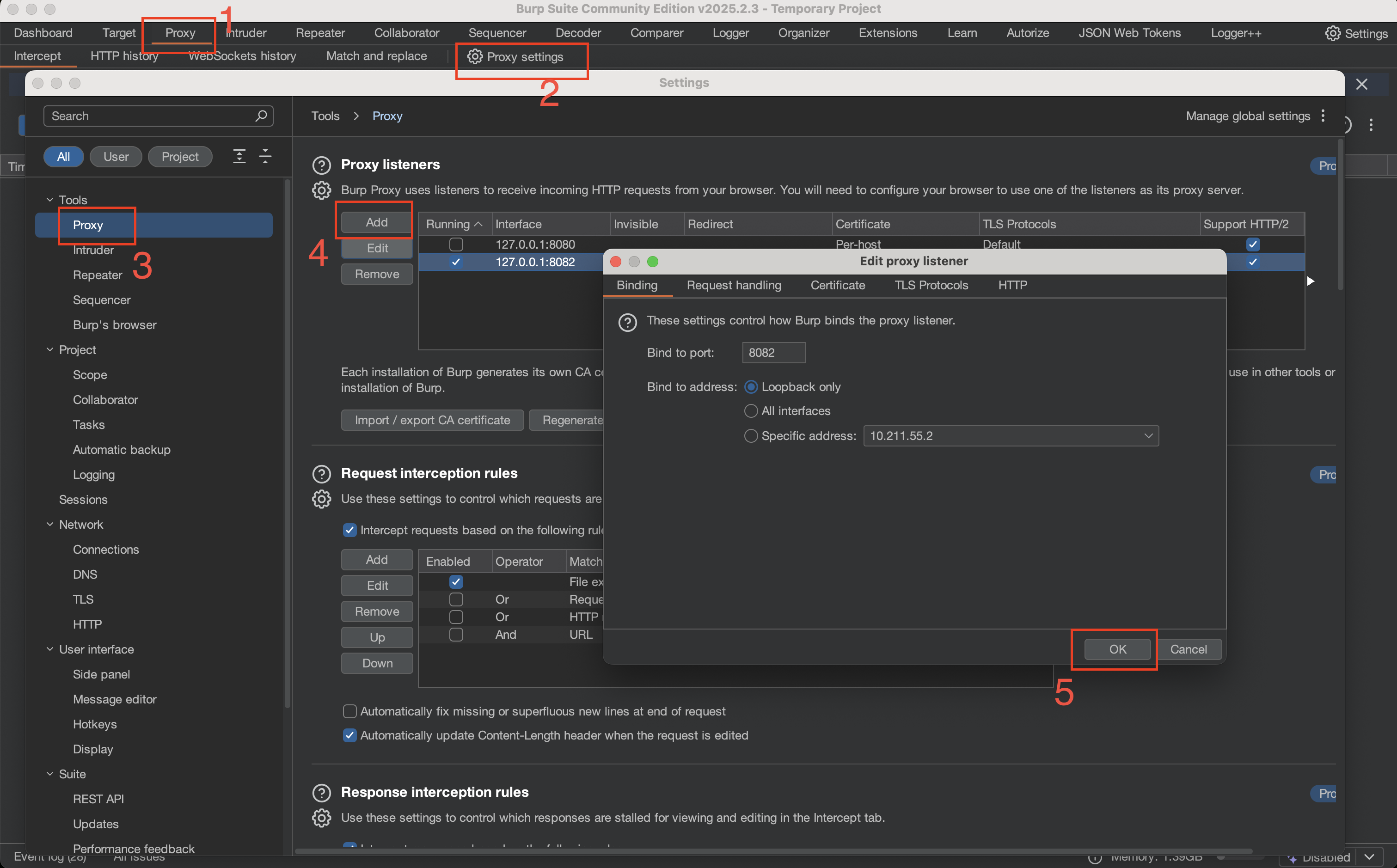Click the Binding dialog help question icon
This screenshot has width=1397, height=868.
tap(627, 322)
